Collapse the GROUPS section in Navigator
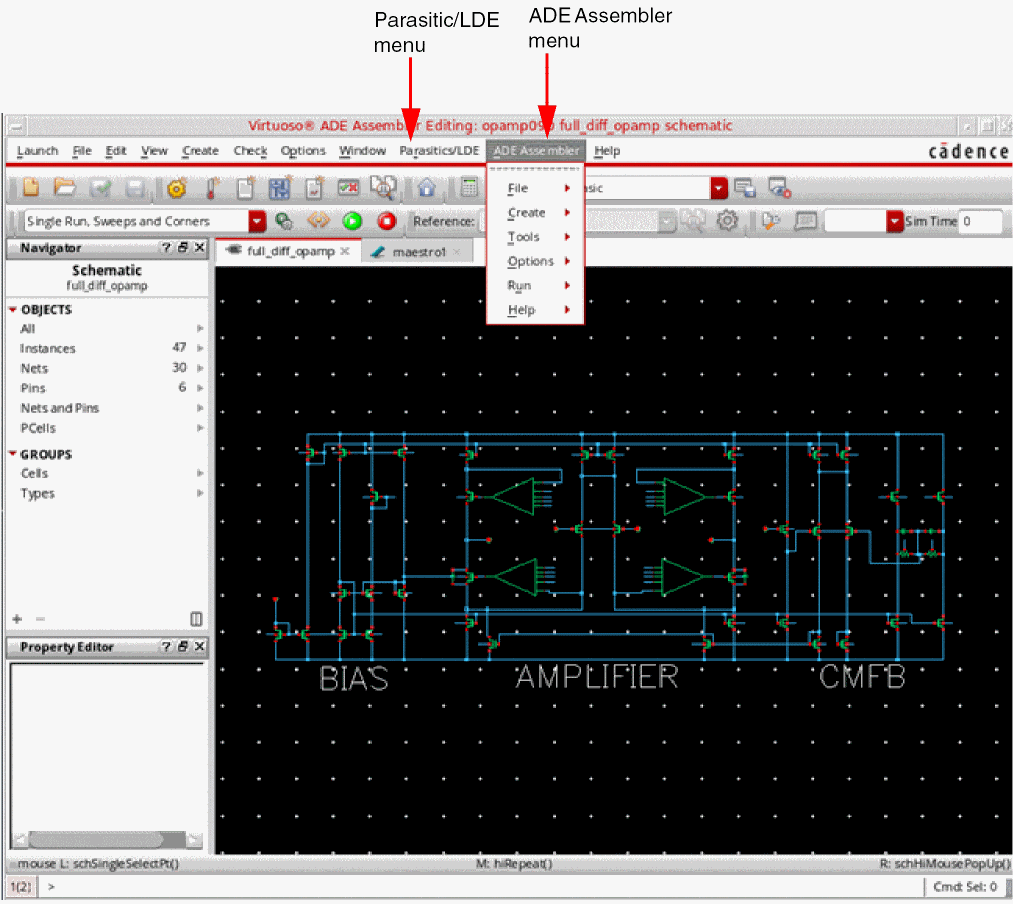The image size is (1013, 904). (x=13, y=455)
